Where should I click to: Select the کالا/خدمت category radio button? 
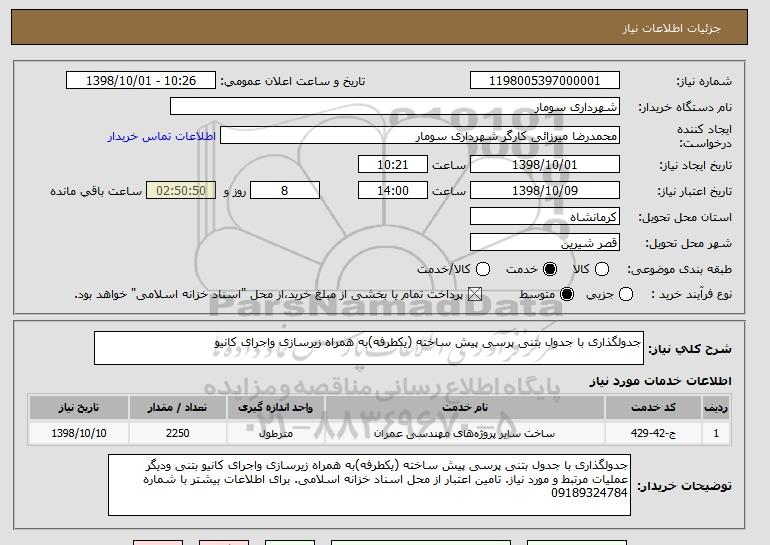tap(483, 269)
